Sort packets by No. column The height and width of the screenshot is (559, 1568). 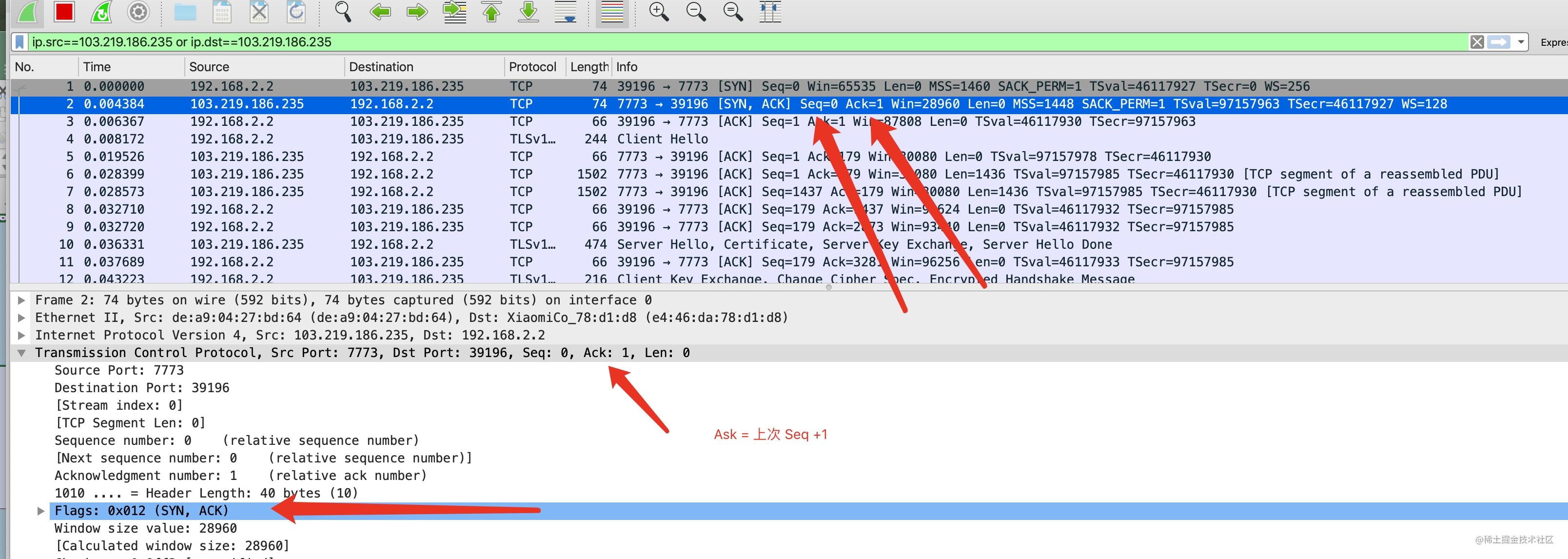[44, 67]
